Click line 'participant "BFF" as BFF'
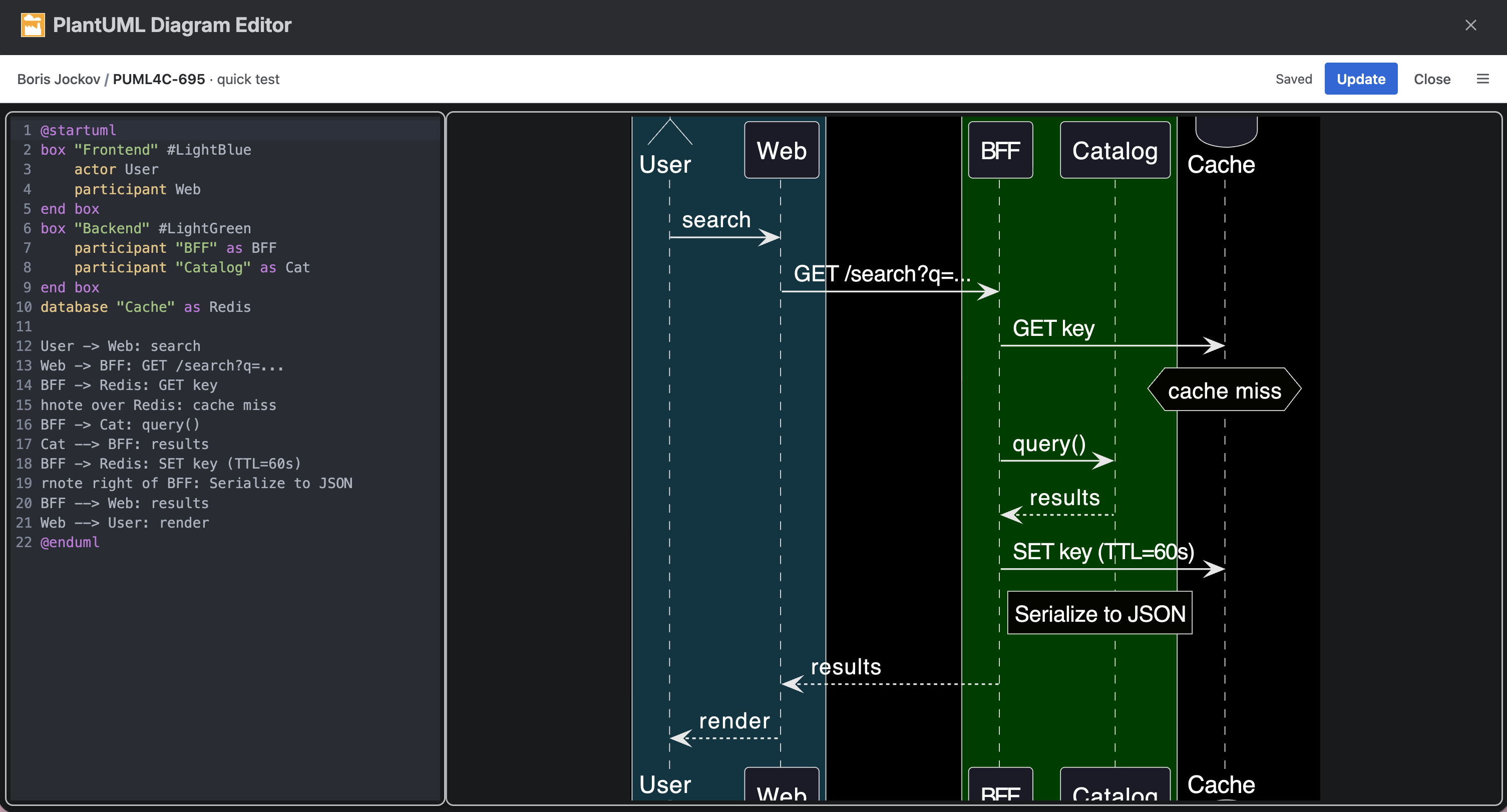Image resolution: width=1507 pixels, height=812 pixels. pos(175,247)
